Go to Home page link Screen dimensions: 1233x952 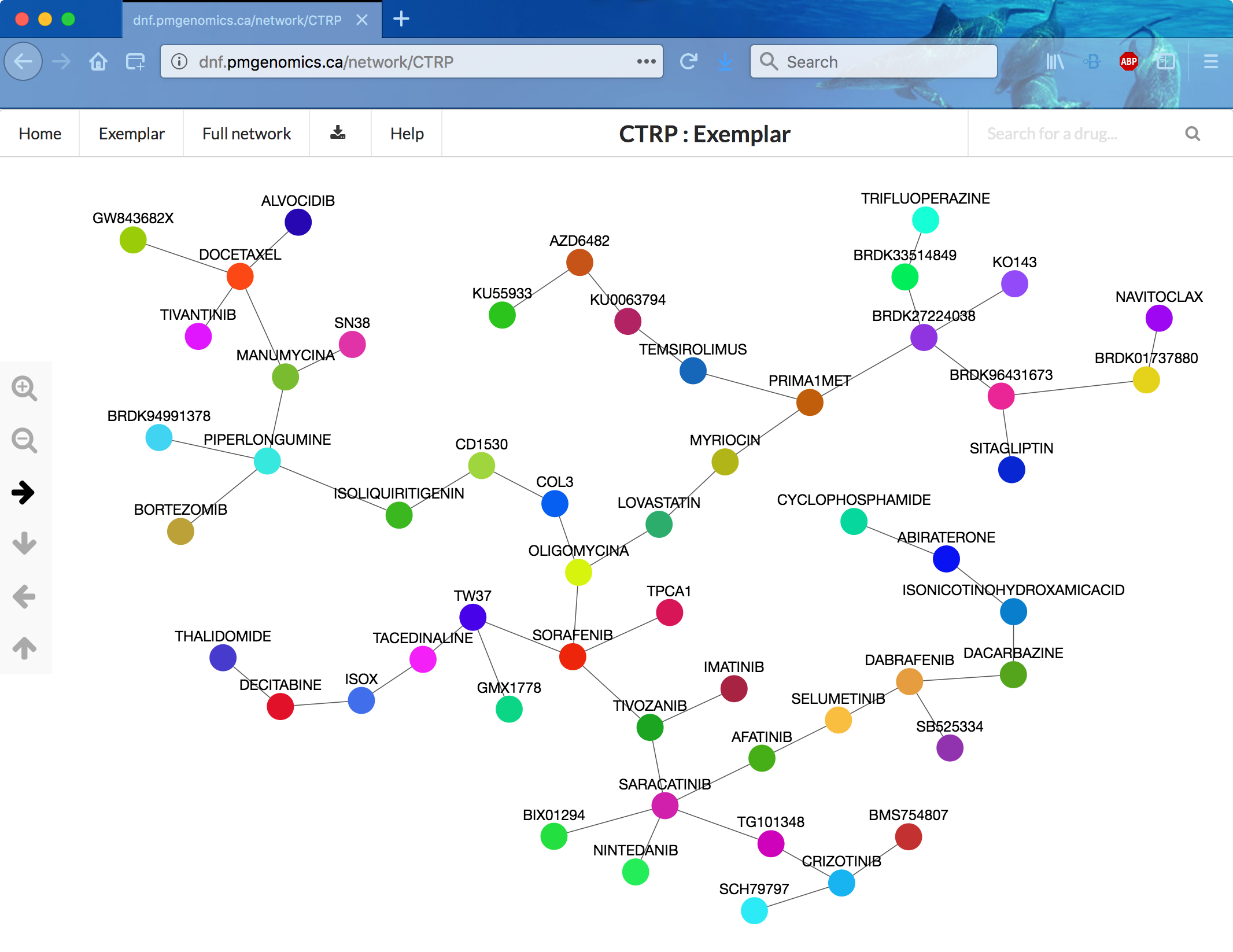coord(40,134)
